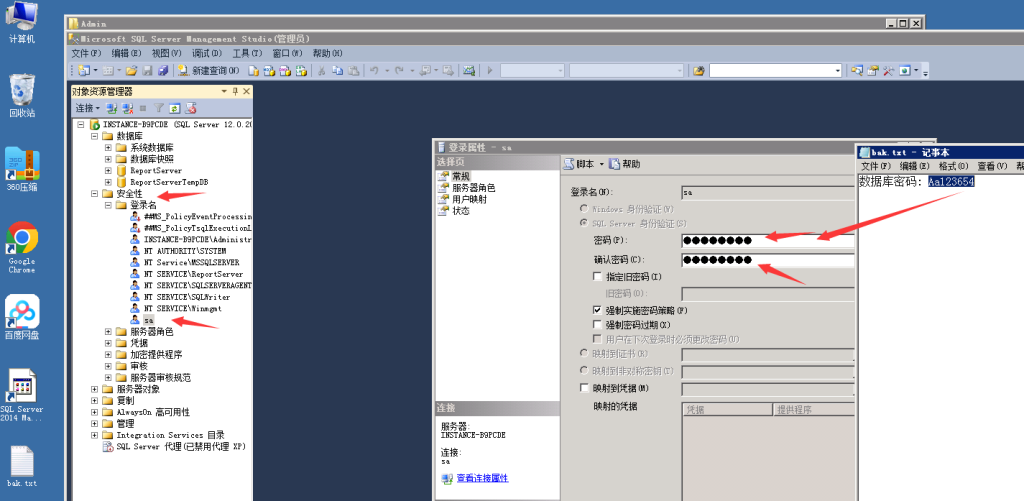The height and width of the screenshot is (501, 1024).
Task: Open the 360压缩 desktop icon
Action: click(22, 167)
